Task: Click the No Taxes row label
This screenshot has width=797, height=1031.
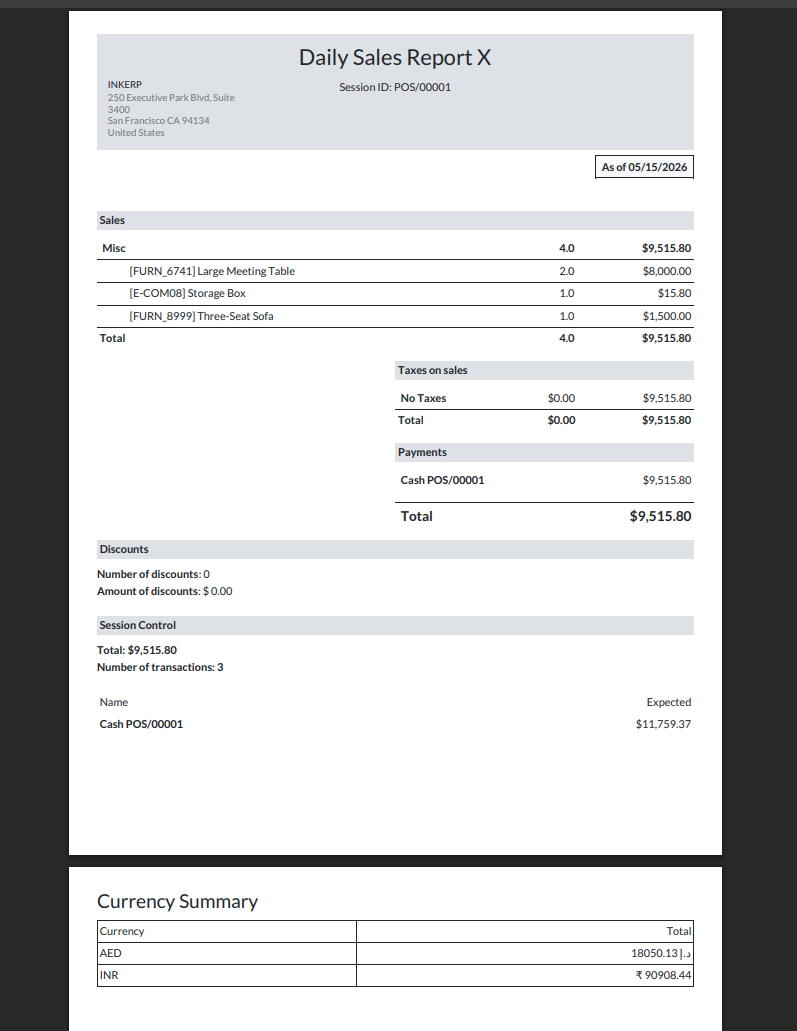Action: coord(423,398)
